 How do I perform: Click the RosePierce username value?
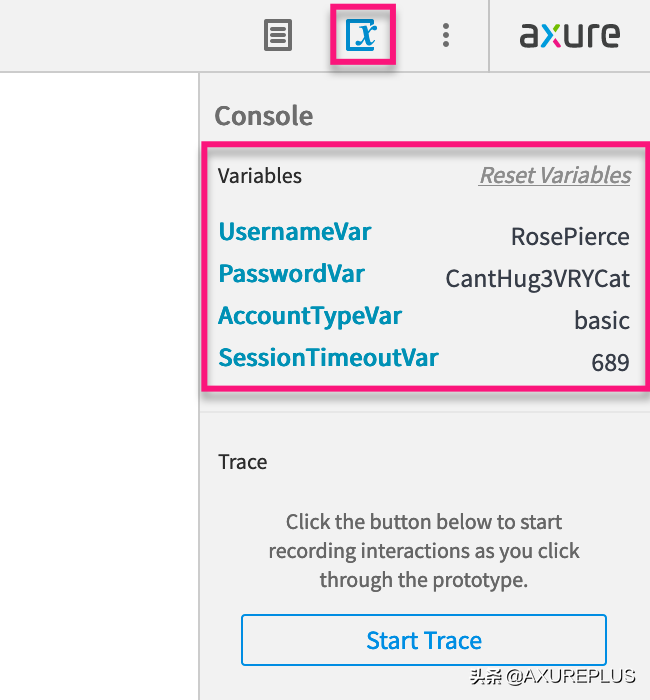point(570,237)
